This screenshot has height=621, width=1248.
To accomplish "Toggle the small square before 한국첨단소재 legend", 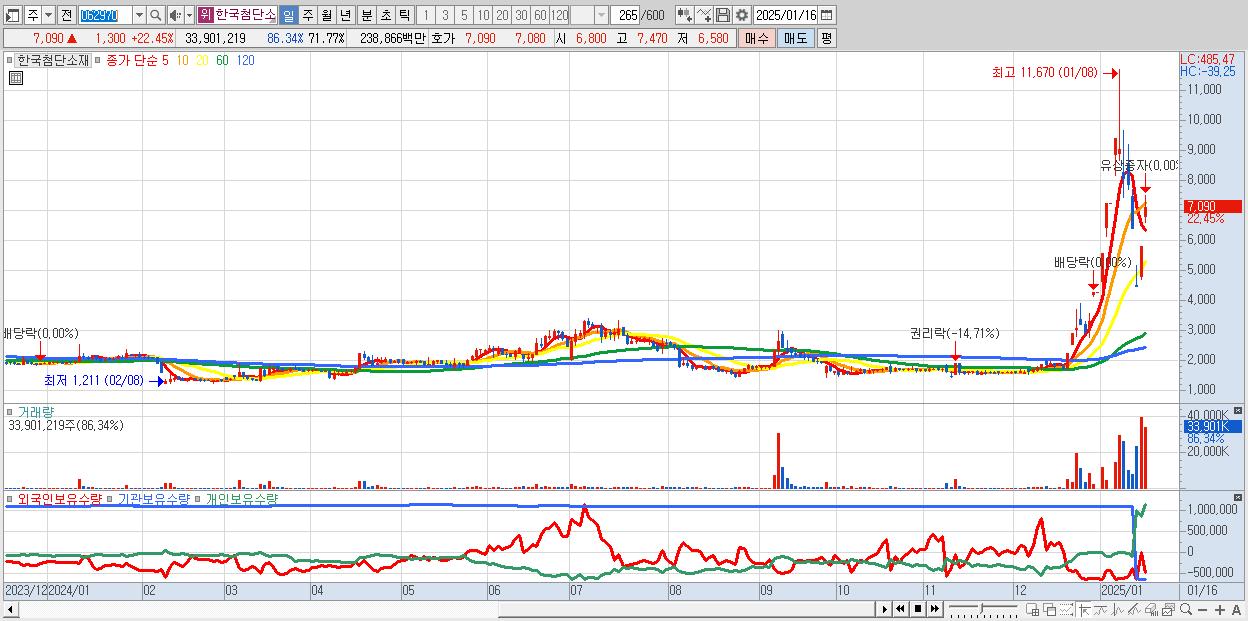I will [x=11, y=61].
